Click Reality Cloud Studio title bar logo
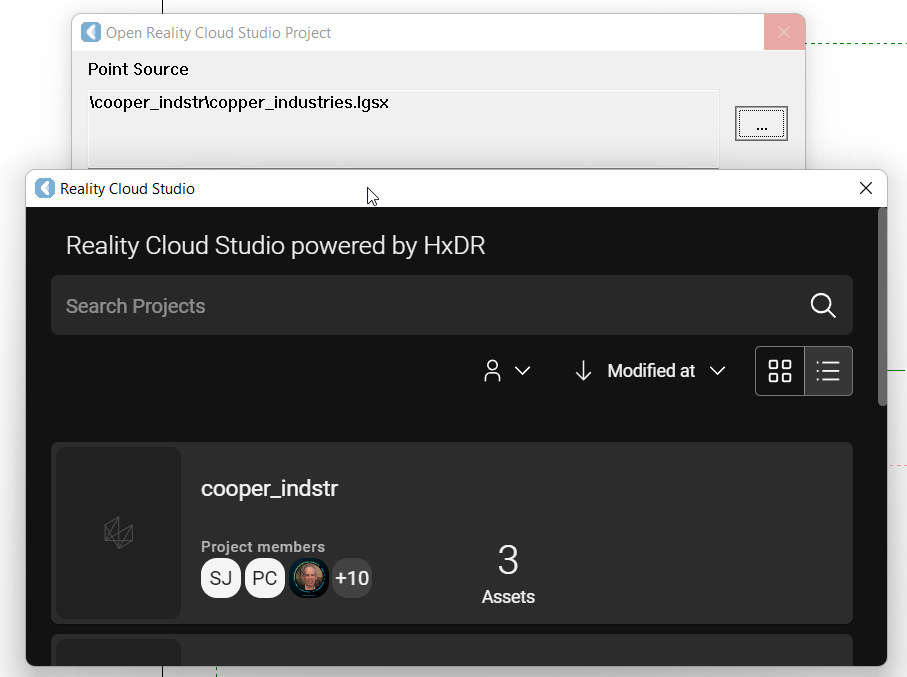This screenshot has height=677, width=907. 45,188
